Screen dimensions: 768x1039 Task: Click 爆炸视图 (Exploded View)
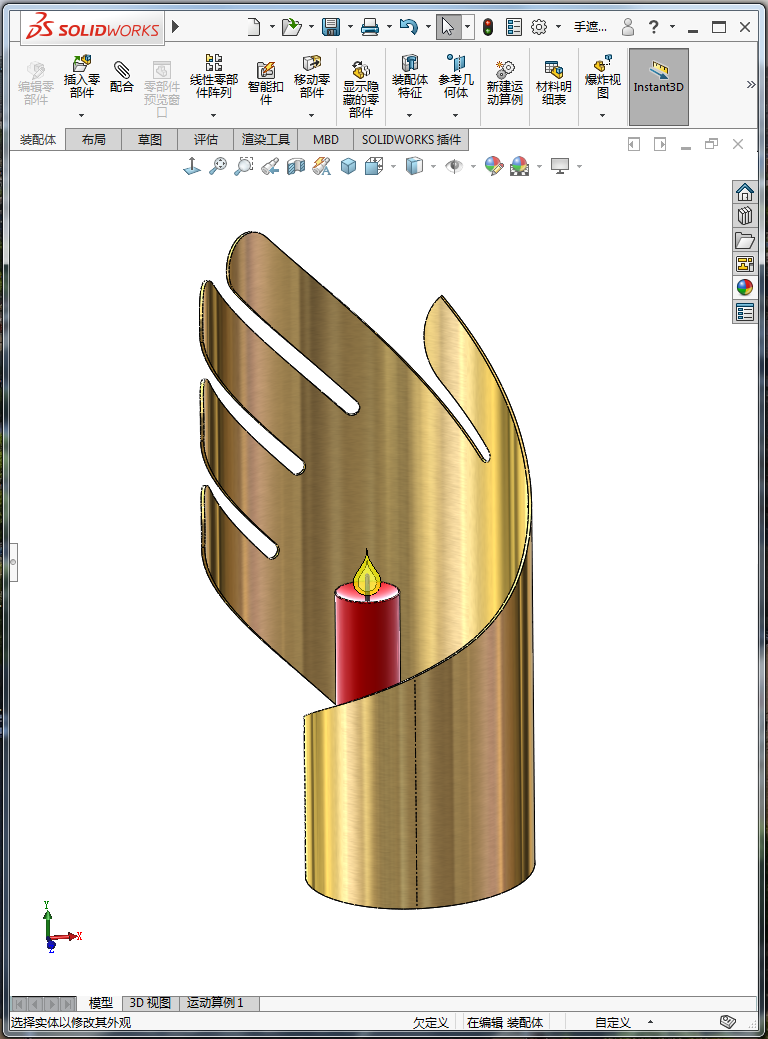coord(602,78)
